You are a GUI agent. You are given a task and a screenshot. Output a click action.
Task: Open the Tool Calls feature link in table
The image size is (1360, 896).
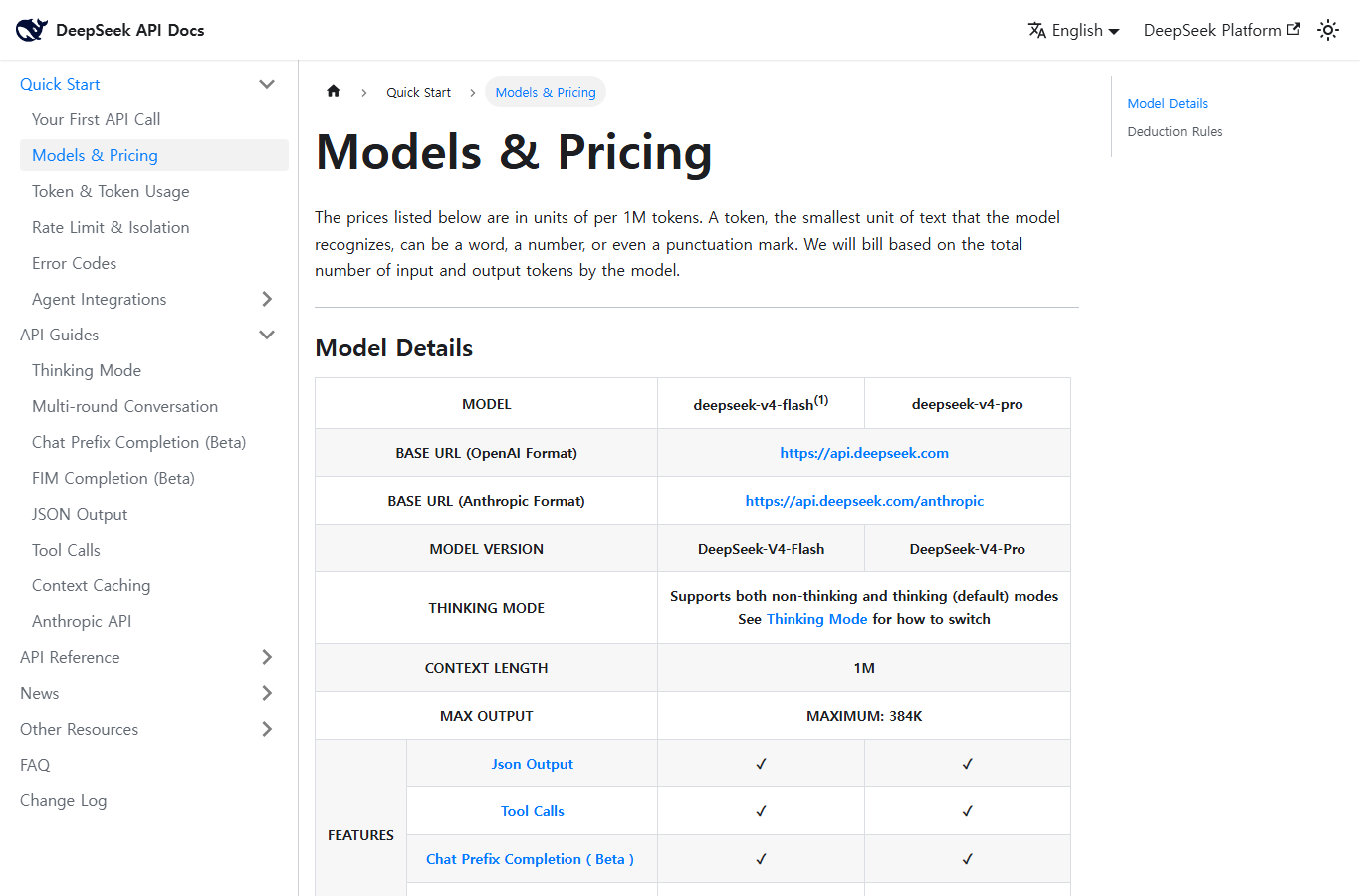click(532, 811)
